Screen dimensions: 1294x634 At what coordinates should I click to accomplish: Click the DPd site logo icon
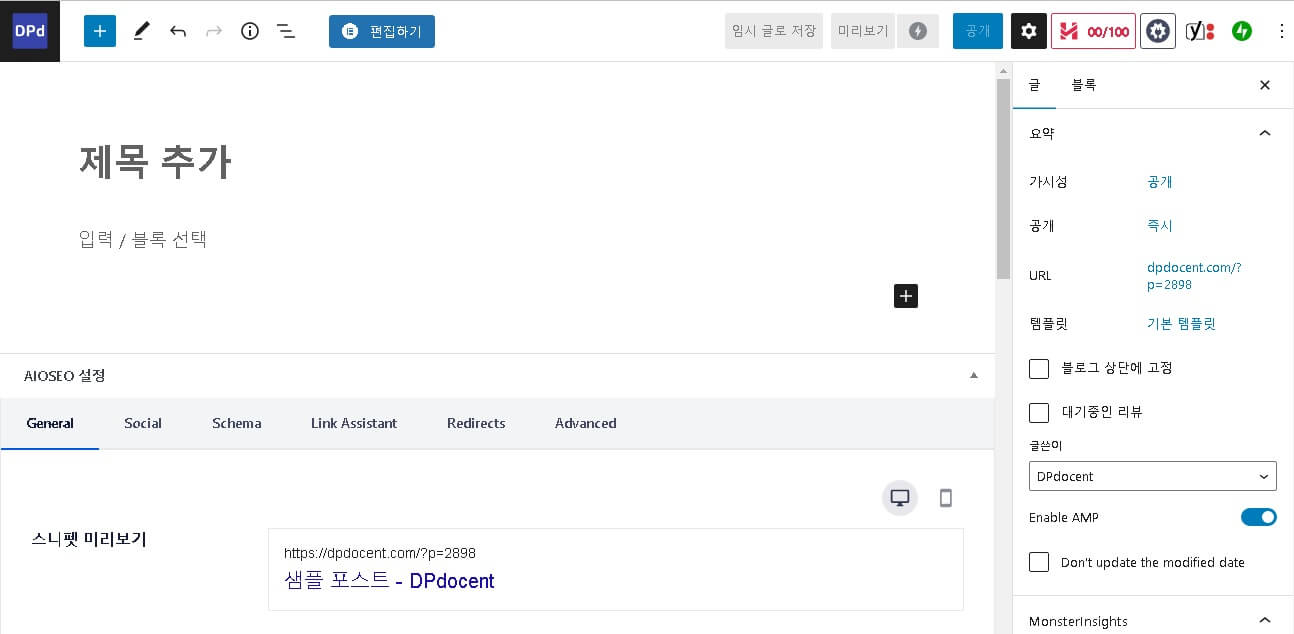(30, 31)
